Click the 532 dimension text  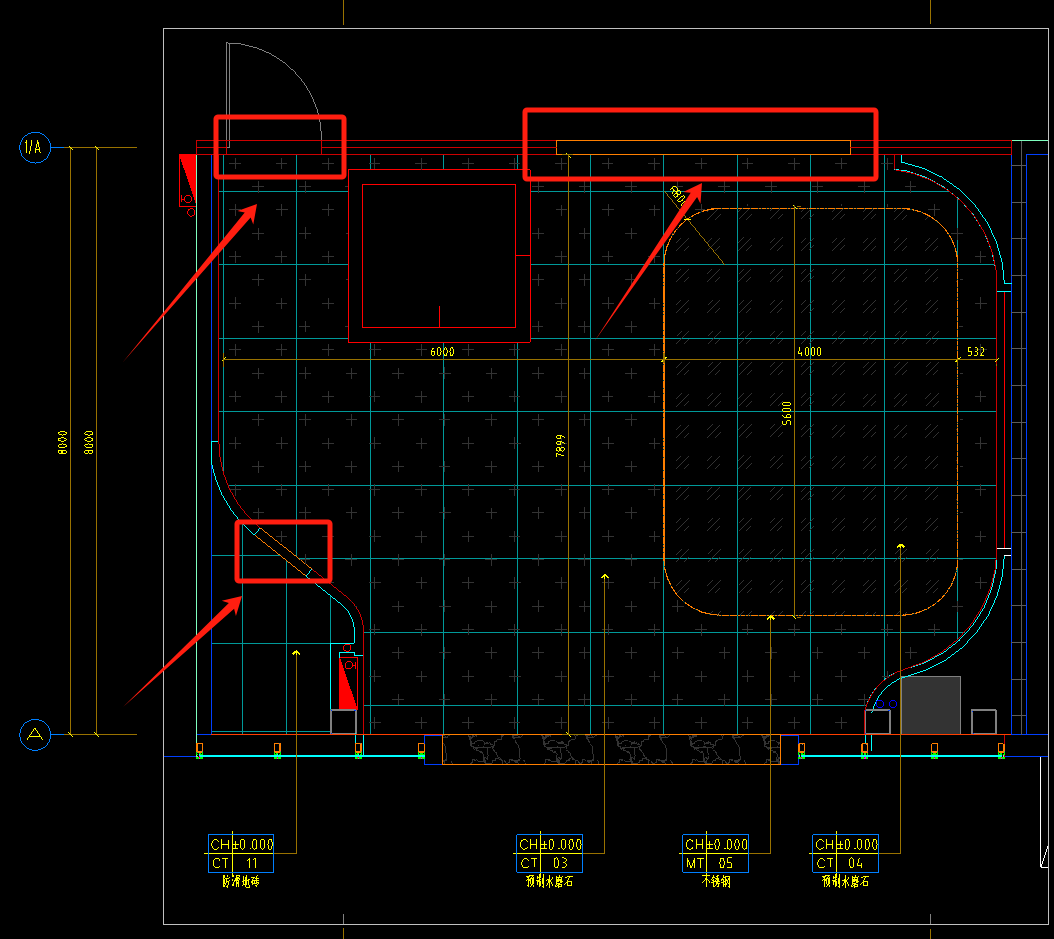coord(976,352)
